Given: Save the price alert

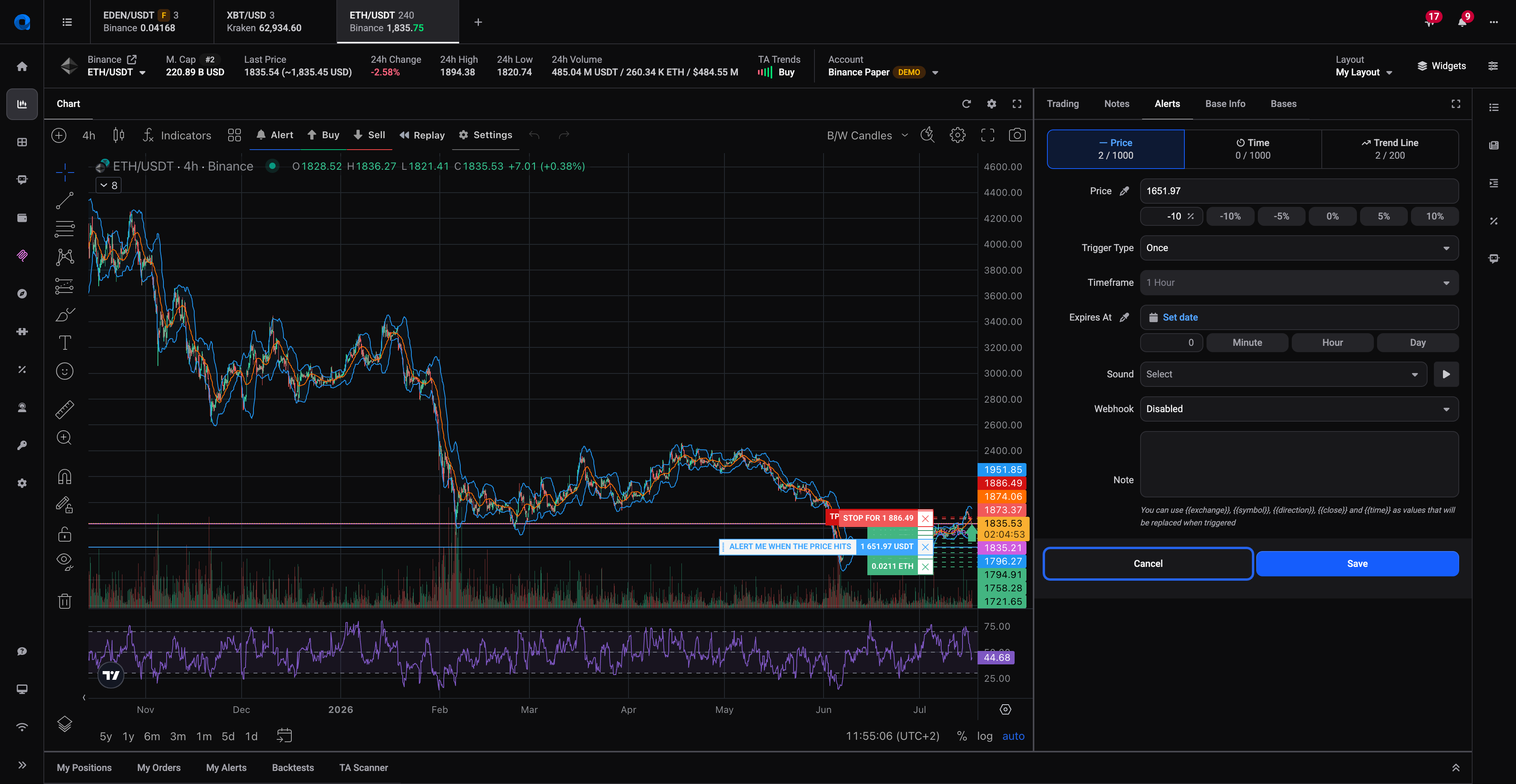Looking at the screenshot, I should [1357, 564].
